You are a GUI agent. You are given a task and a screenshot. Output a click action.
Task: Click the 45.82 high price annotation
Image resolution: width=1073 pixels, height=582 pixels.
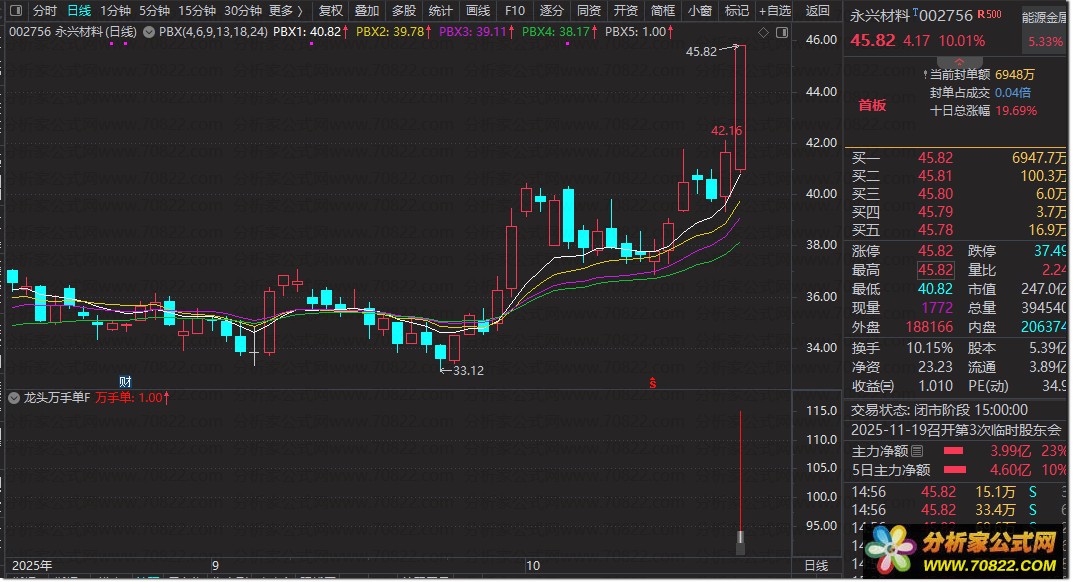[701, 51]
